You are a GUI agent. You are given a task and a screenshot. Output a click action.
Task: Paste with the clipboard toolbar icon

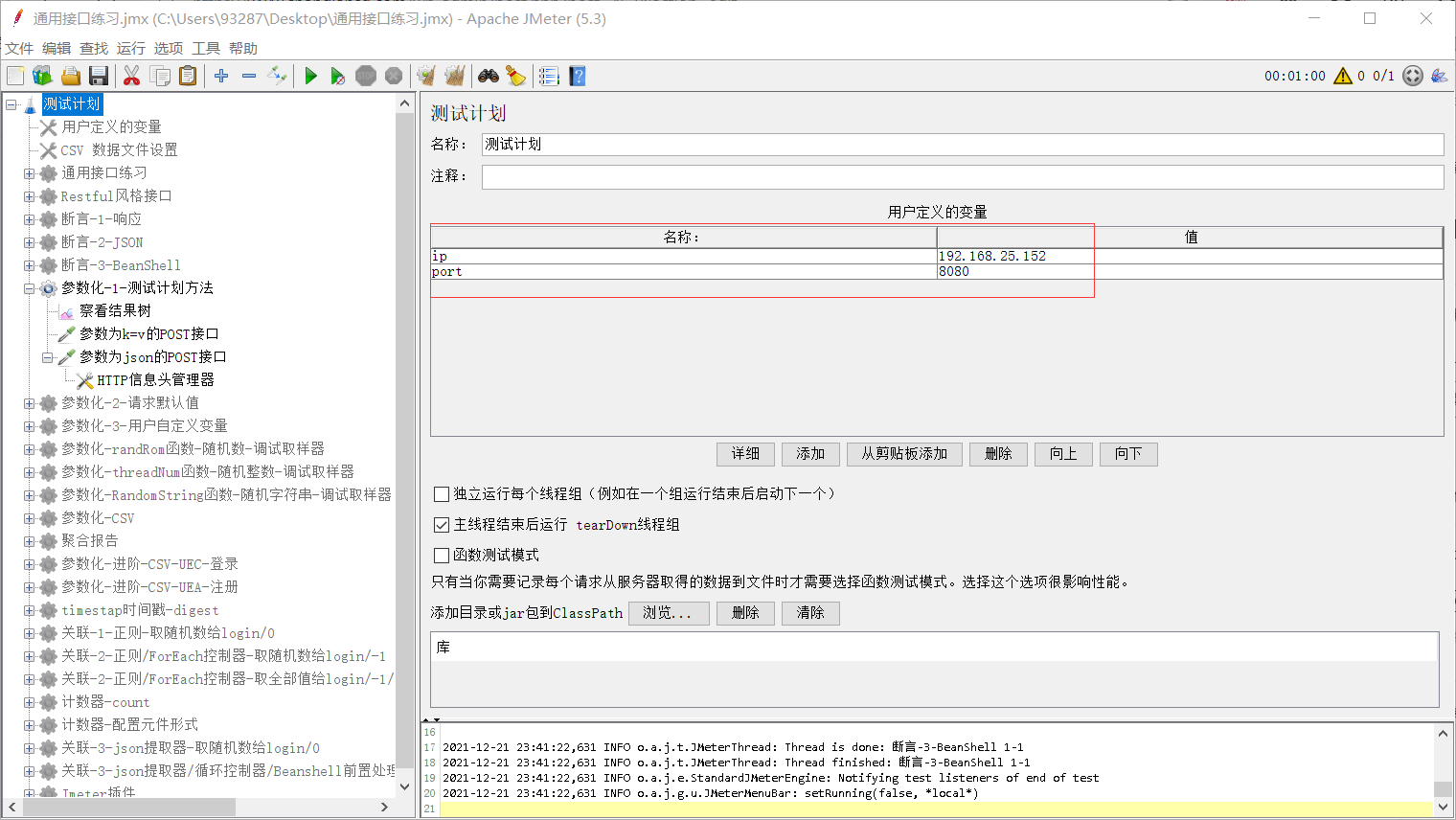tap(188, 76)
